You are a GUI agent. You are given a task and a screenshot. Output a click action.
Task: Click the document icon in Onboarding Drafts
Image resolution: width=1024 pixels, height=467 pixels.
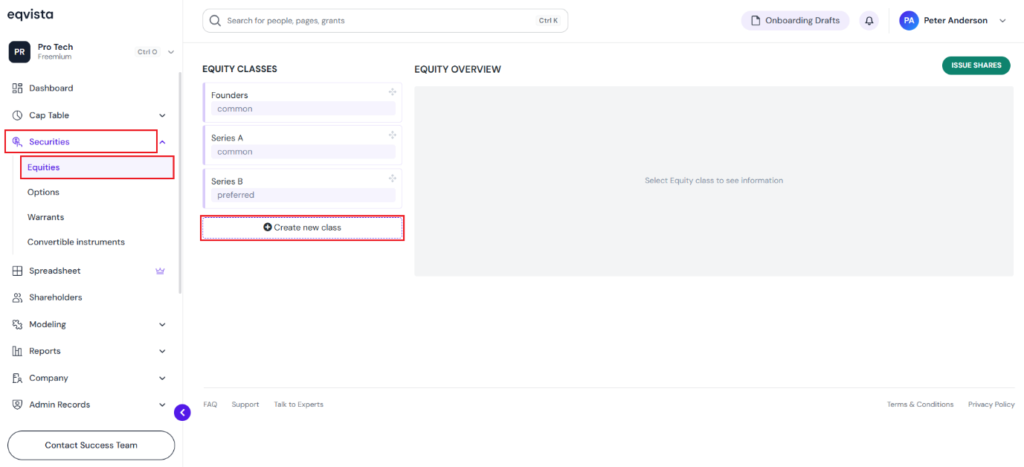(756, 21)
